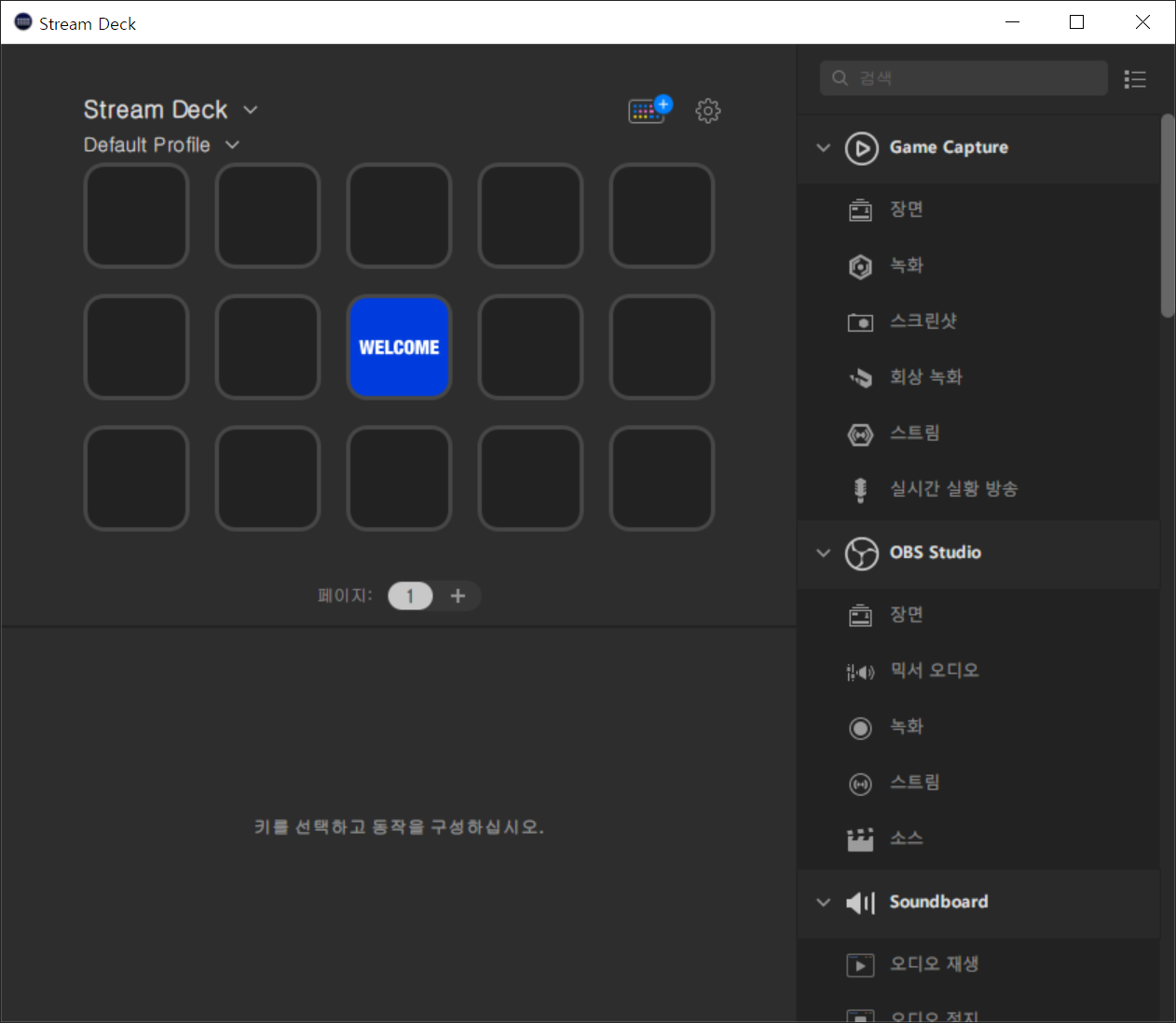Viewport: 1176px width, 1023px height.
Task: Select 소스 action label
Action: (x=907, y=839)
